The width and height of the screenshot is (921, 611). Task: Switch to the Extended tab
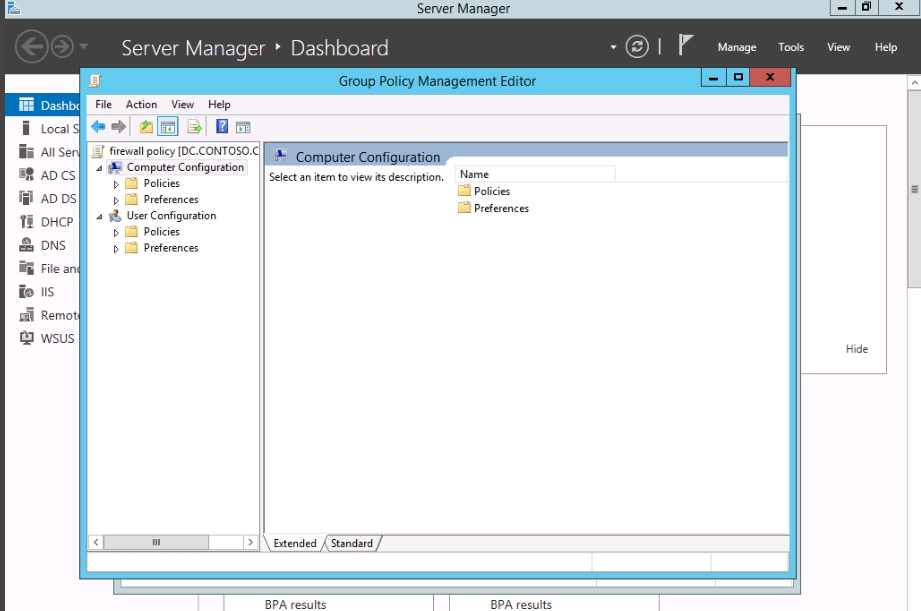point(295,543)
